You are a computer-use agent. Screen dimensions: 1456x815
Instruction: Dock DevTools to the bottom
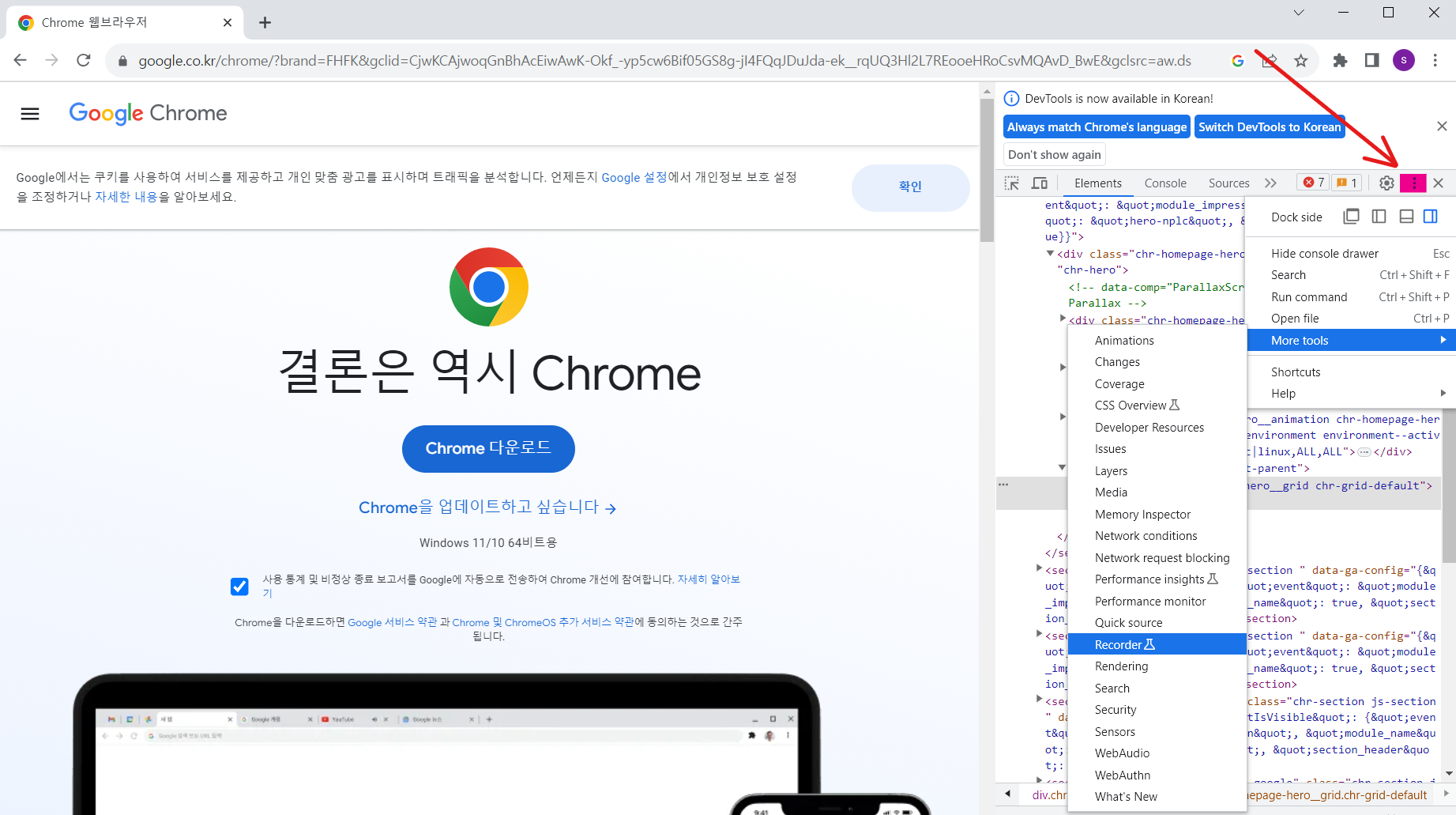(1406, 217)
